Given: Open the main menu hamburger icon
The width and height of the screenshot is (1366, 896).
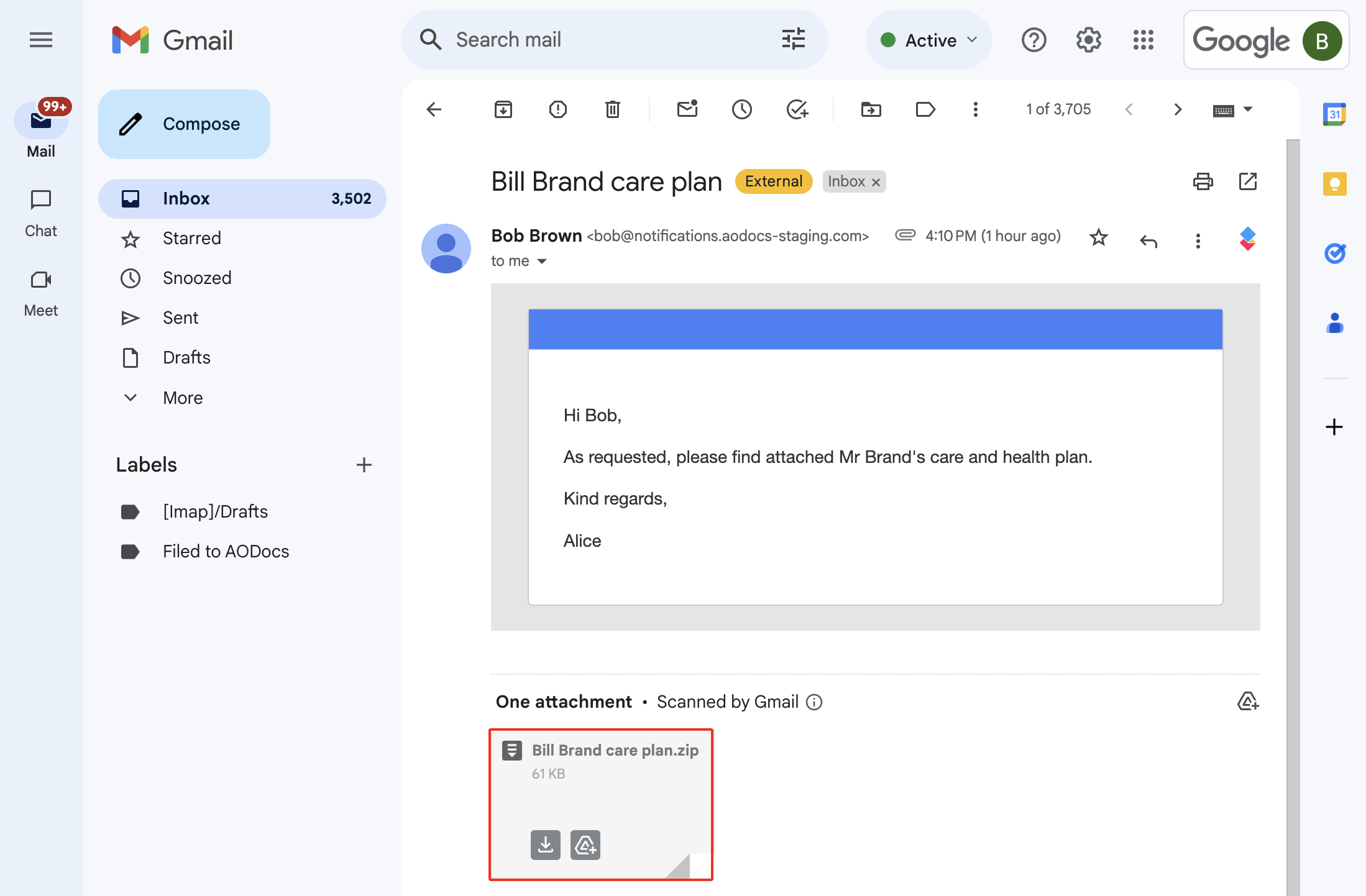Looking at the screenshot, I should coord(41,40).
